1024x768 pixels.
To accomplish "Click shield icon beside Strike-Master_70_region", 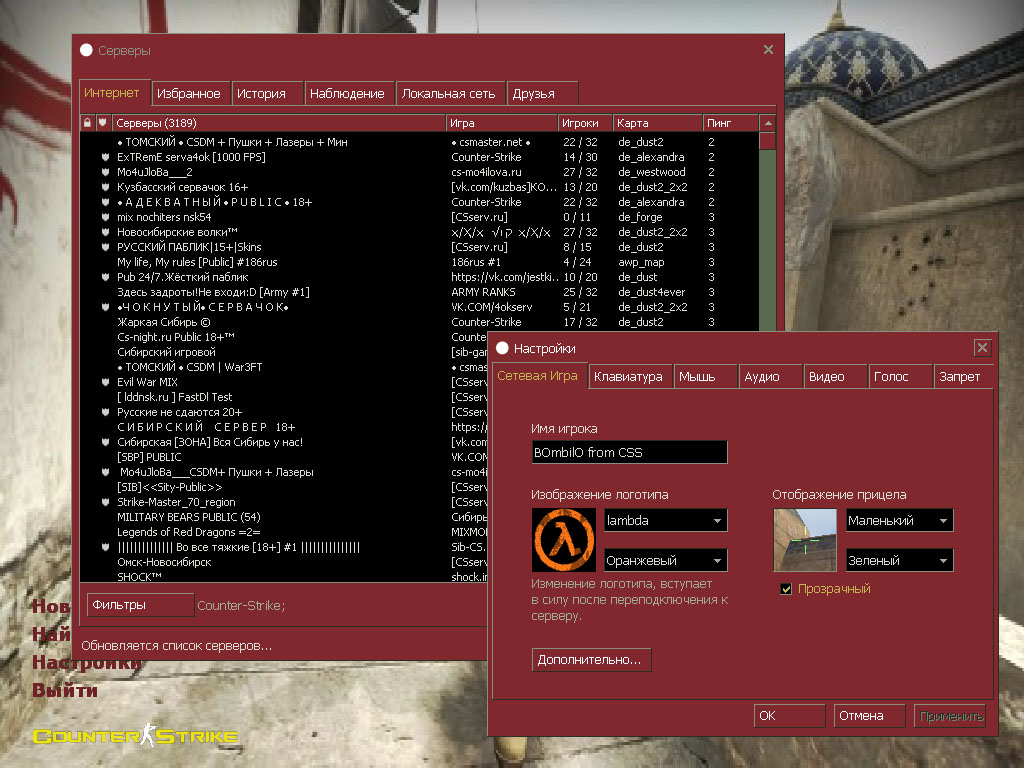I will 104,503.
